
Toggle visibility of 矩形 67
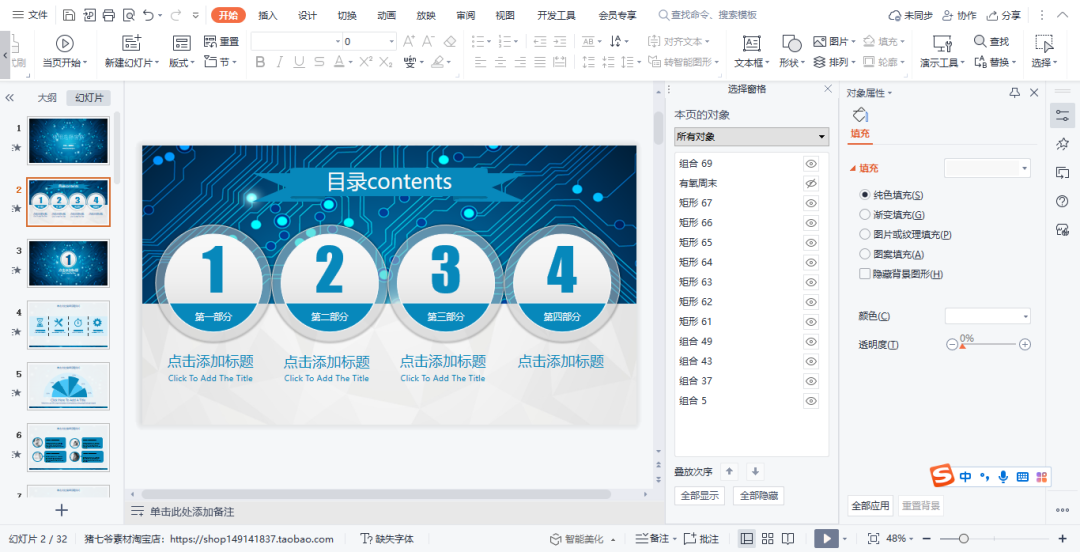[811, 203]
